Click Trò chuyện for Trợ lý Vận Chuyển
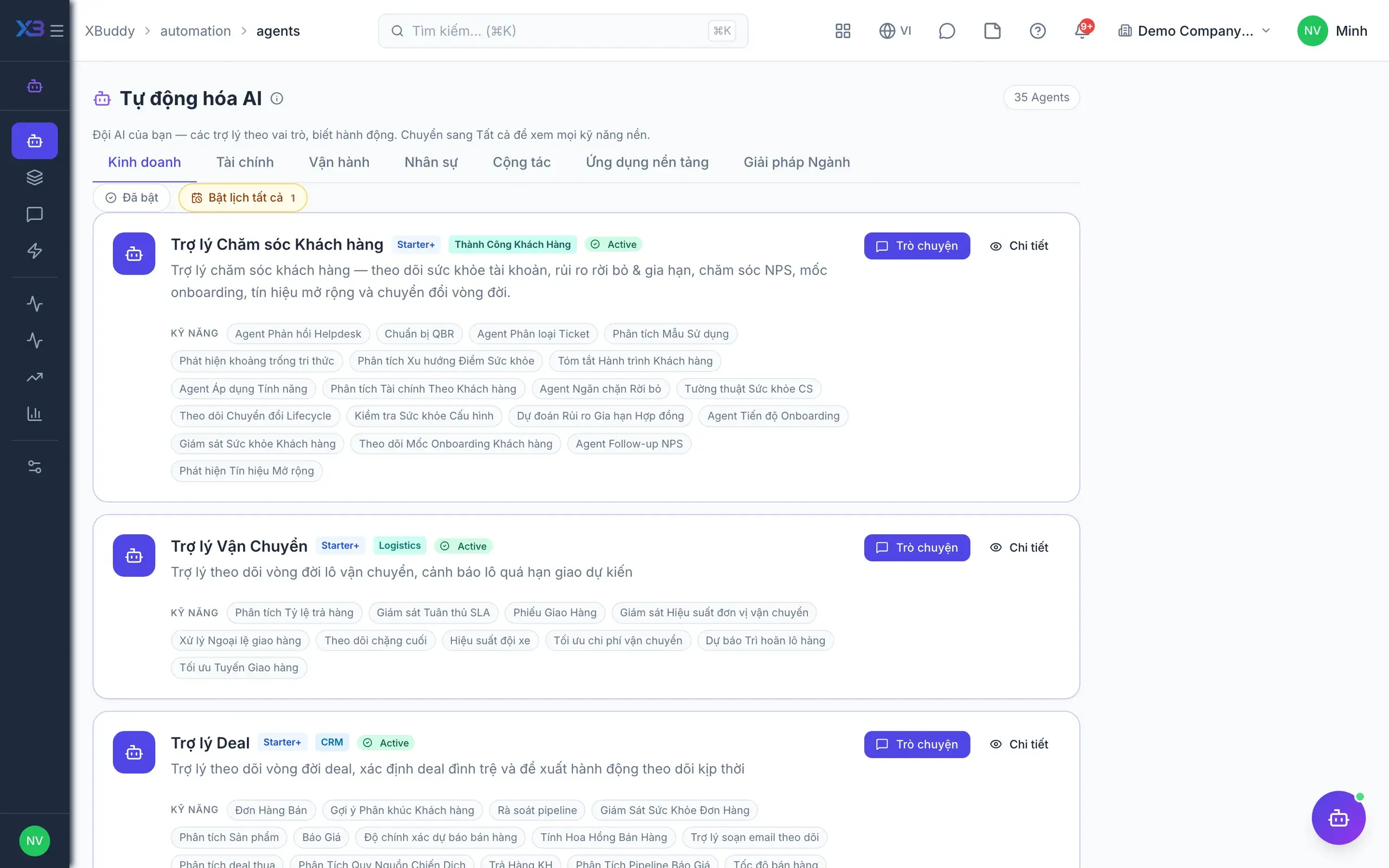The width and height of the screenshot is (1389, 868). tap(916, 548)
